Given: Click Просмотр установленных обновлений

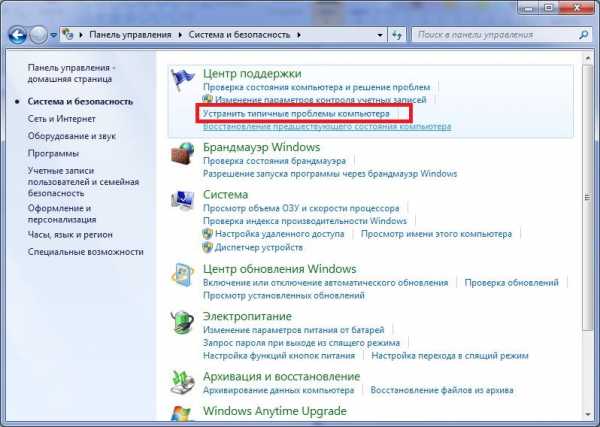Looking at the screenshot, I should (x=284, y=295).
